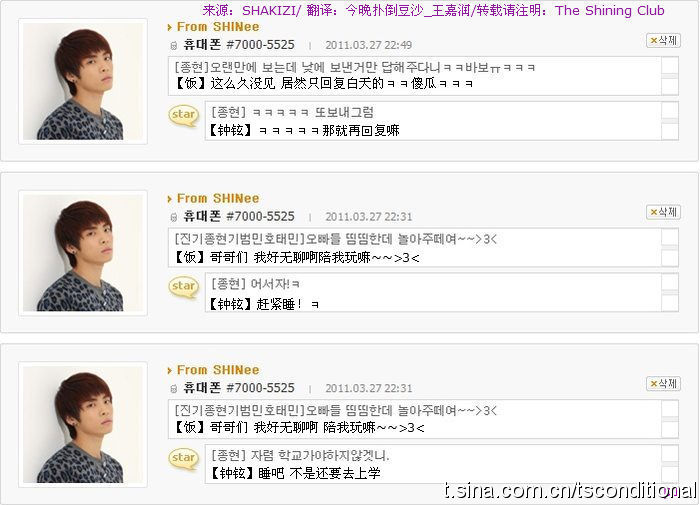Click The Shining Club credit text

(x=610, y=10)
